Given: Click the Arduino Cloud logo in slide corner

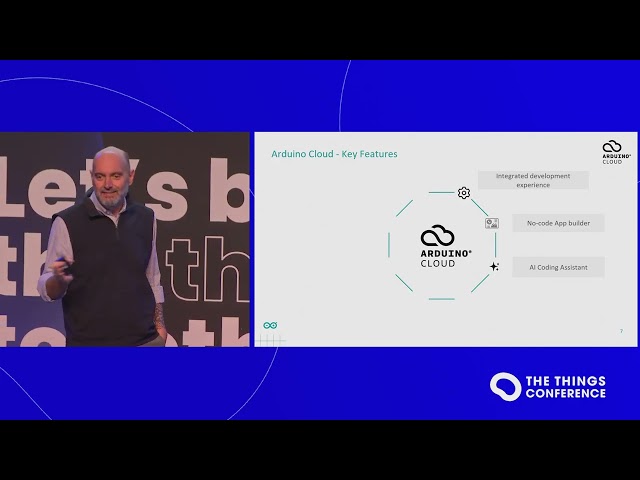Looking at the screenshot, I should [616, 152].
